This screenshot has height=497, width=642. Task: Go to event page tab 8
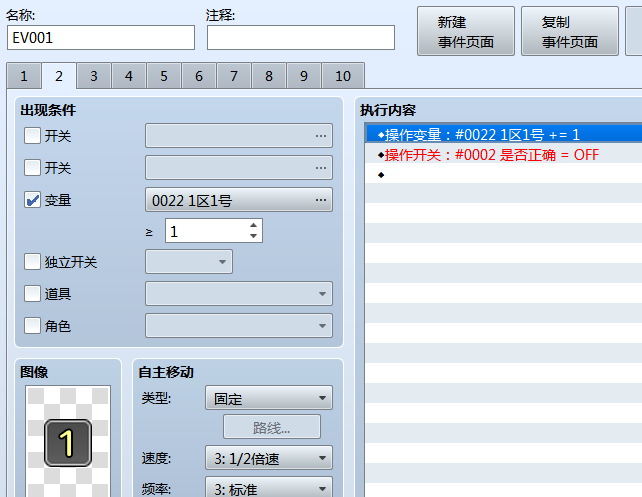(269, 76)
